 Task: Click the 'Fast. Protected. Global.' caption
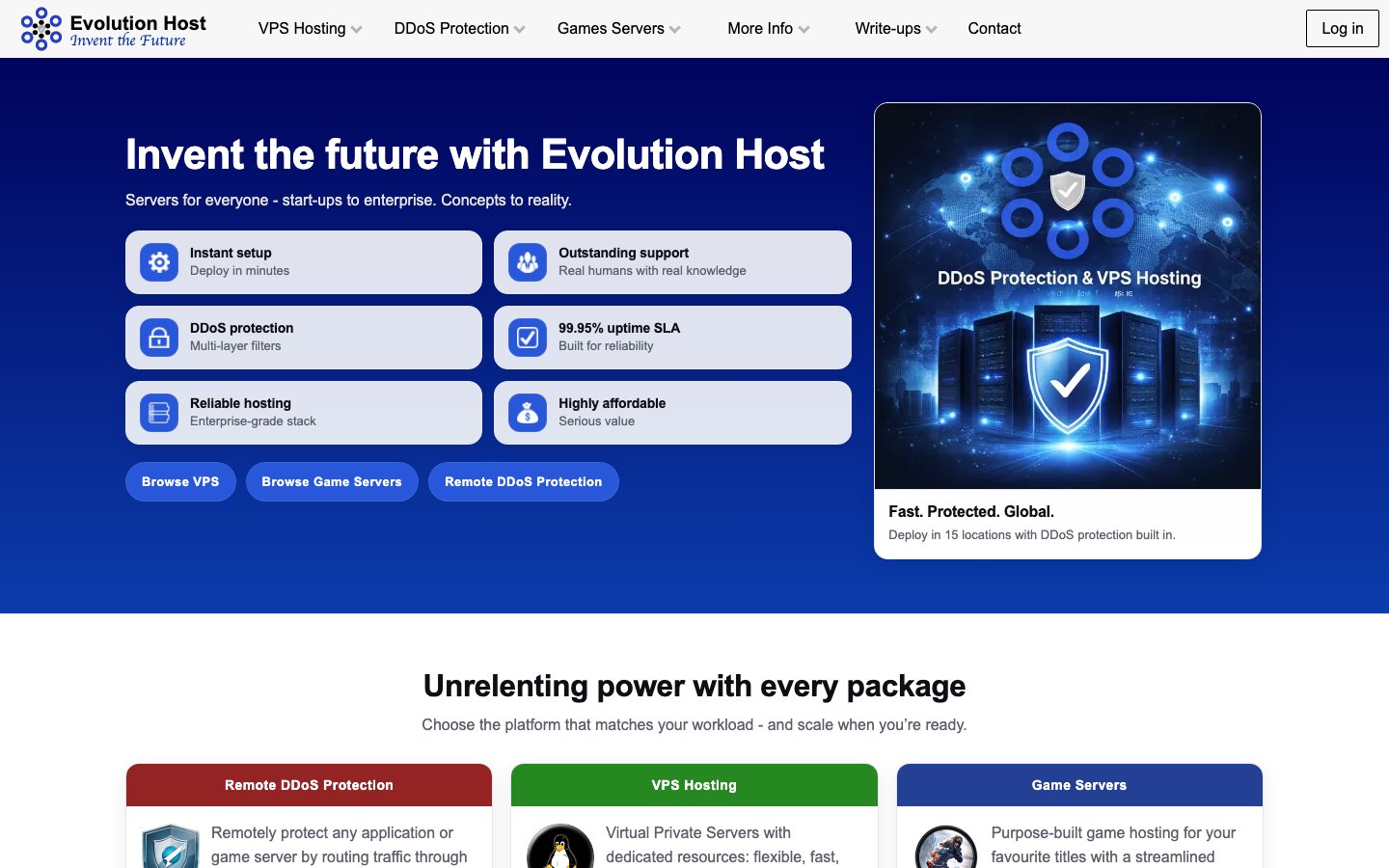[971, 511]
